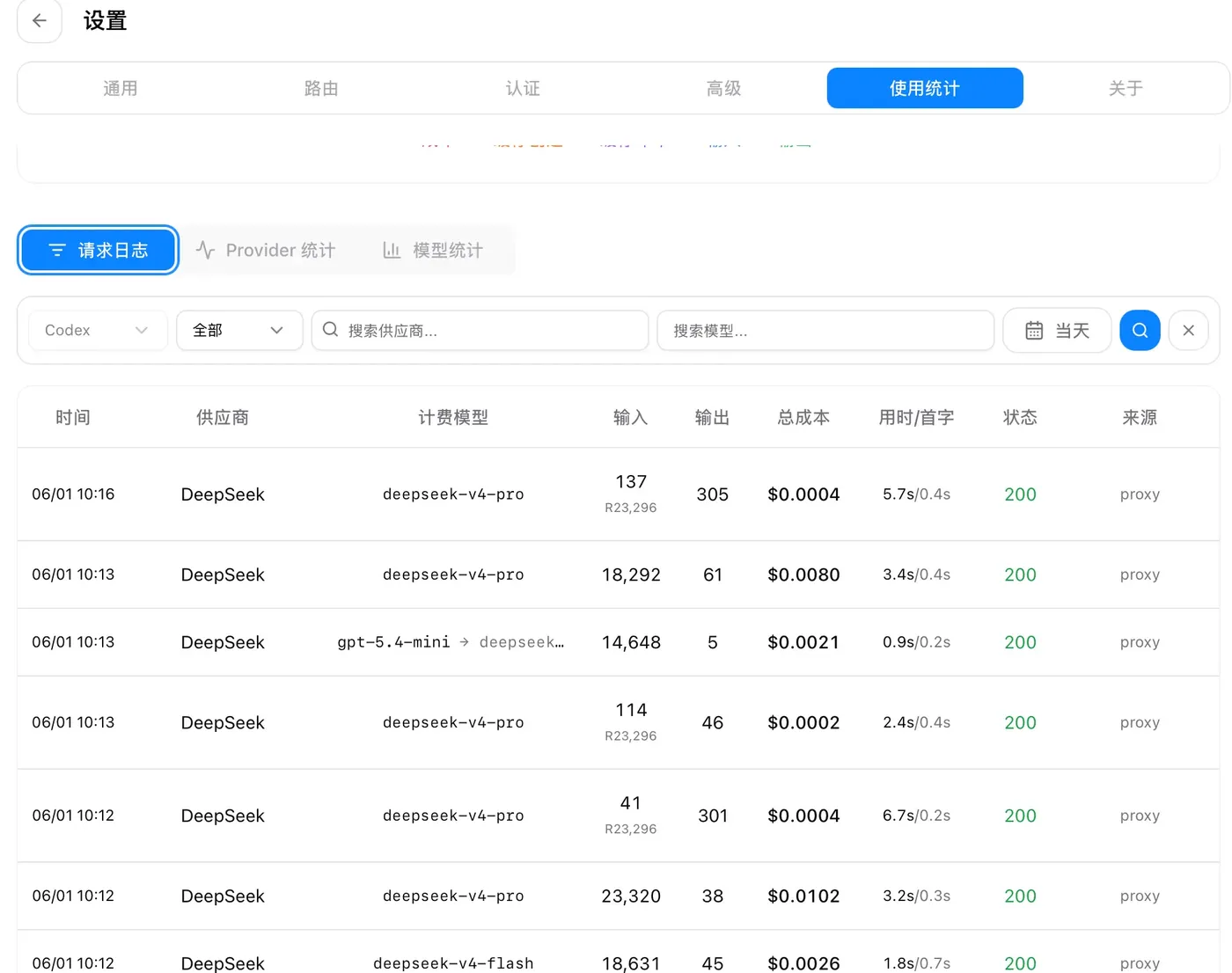
Task: Click the 供应商 column header
Action: click(223, 418)
